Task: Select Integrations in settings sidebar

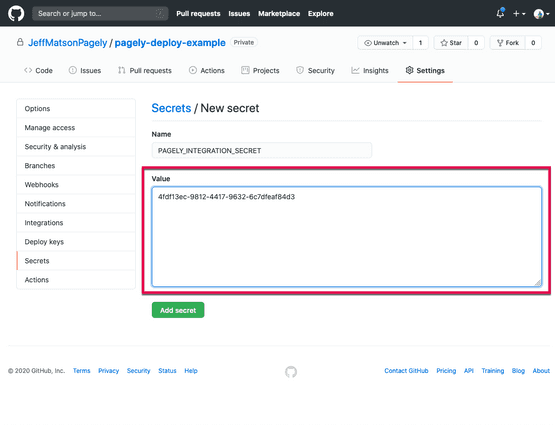Action: click(x=76, y=223)
